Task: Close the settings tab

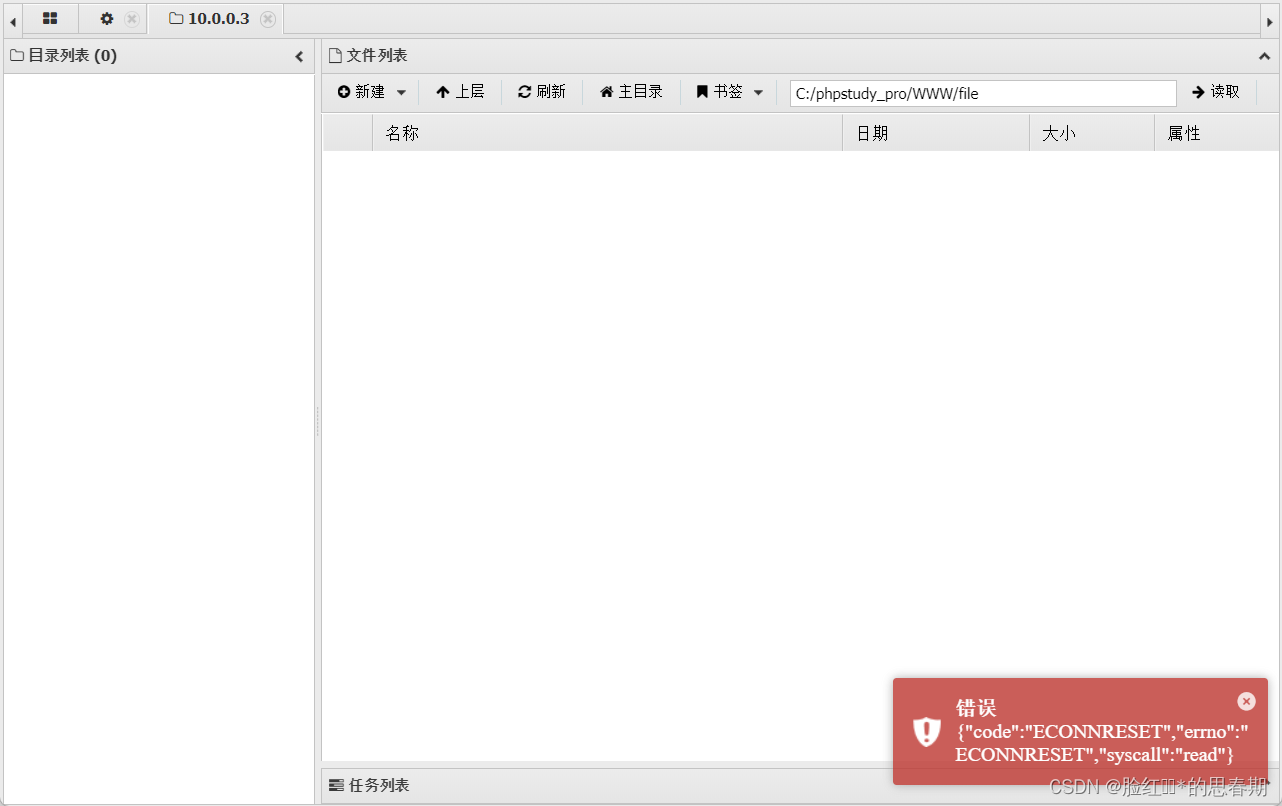Action: pos(132,19)
